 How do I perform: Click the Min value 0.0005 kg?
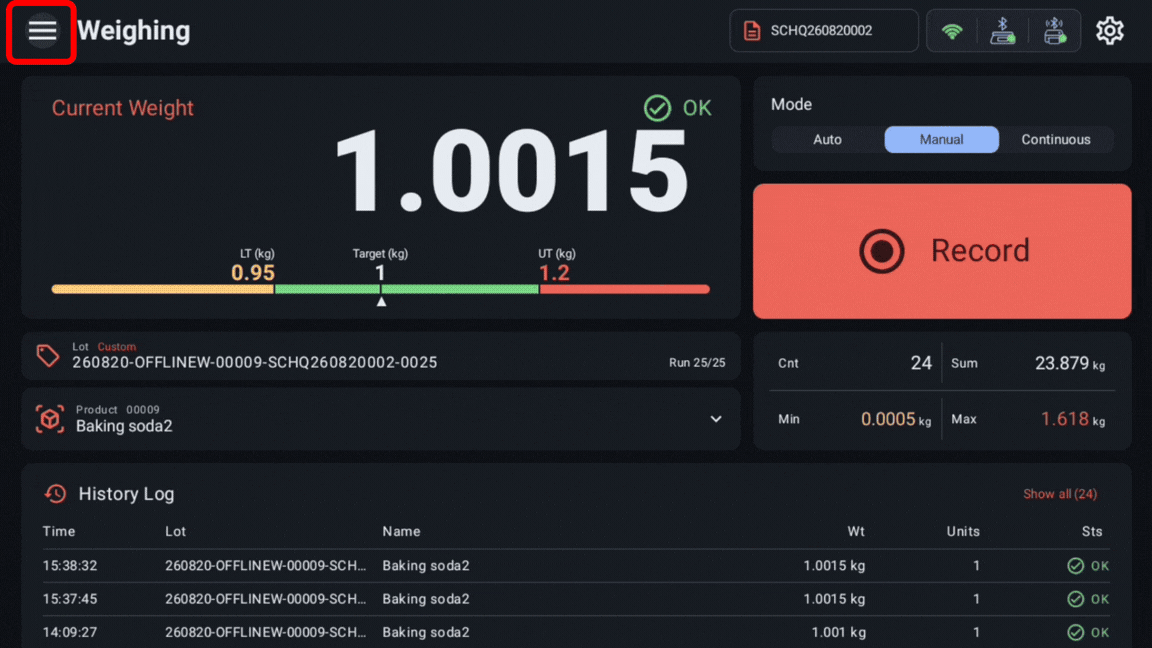point(896,420)
